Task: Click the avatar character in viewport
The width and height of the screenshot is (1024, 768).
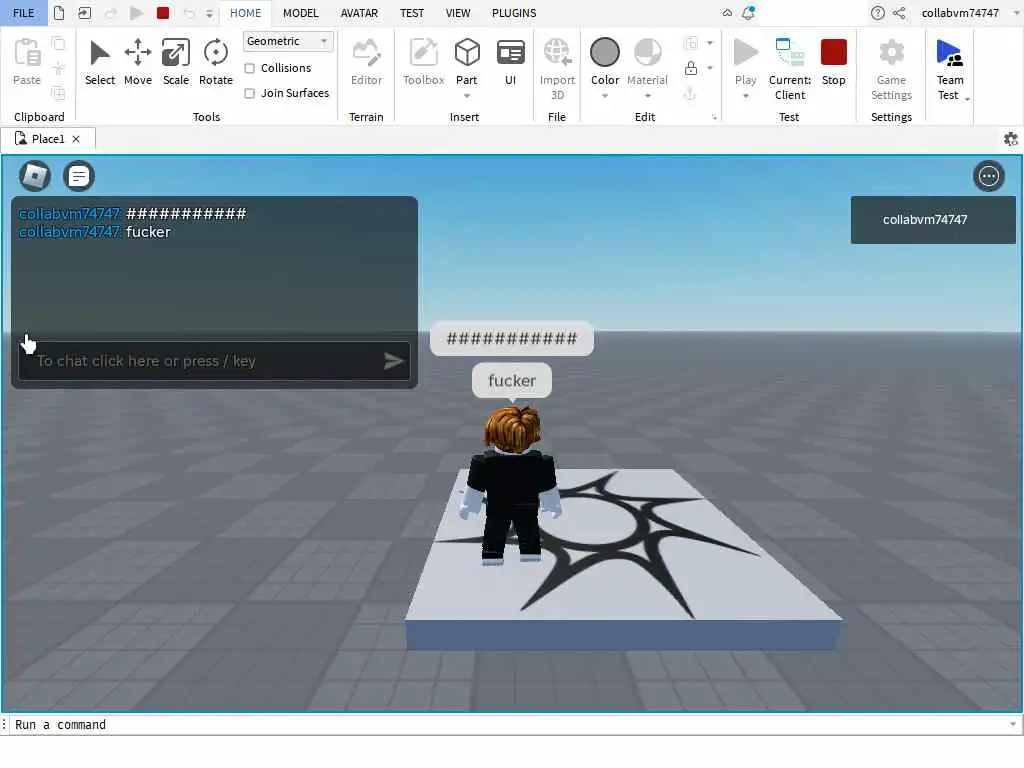Action: [x=512, y=485]
